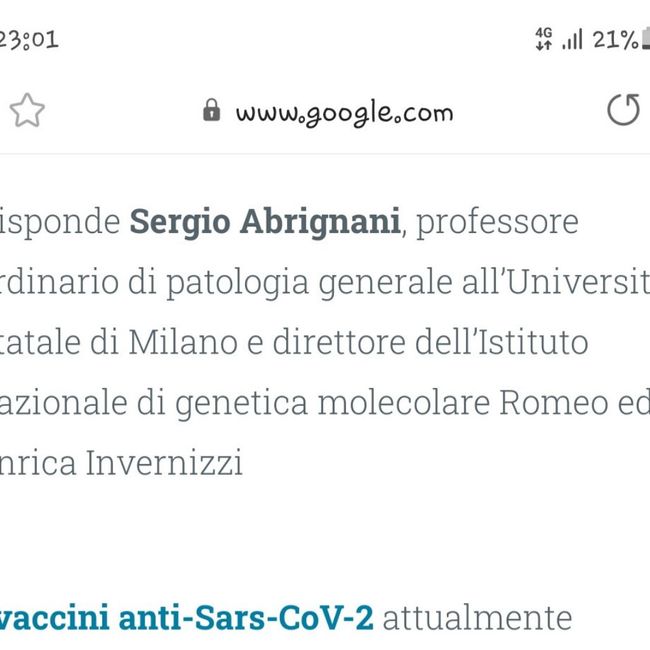Tap the signal strength bars icon
Viewport: 650px width, 650px height.
(x=572, y=40)
